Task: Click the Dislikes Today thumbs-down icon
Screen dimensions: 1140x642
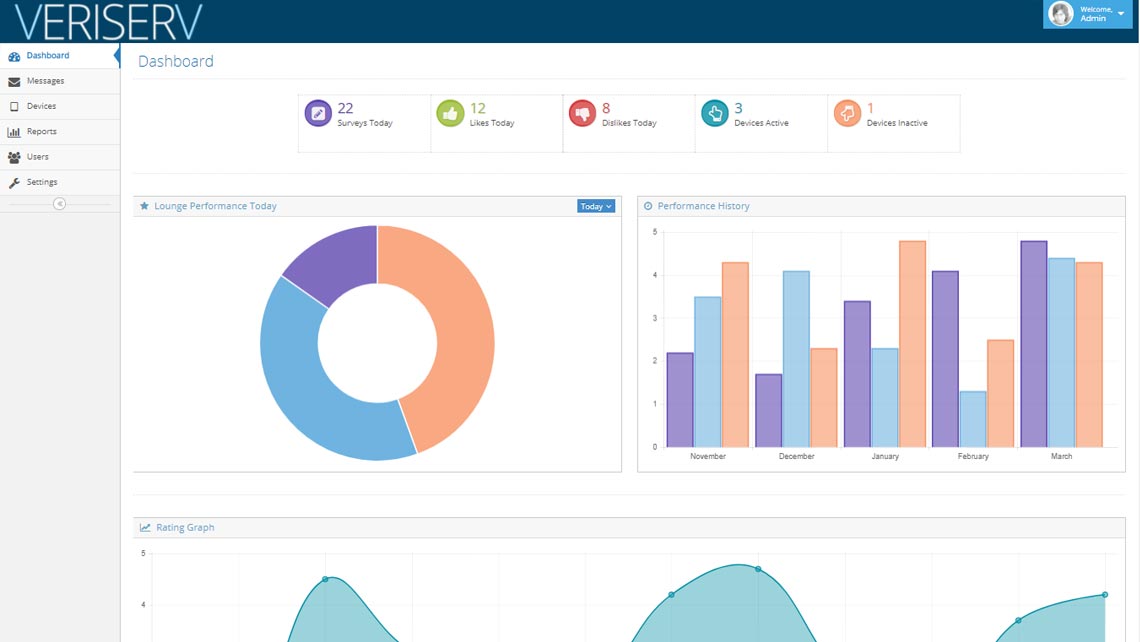Action: 582,114
